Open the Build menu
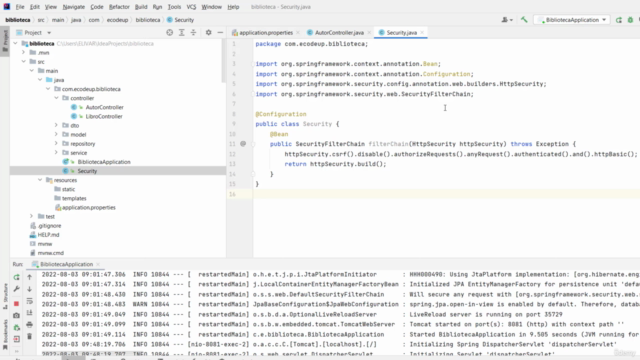 click(141, 7)
